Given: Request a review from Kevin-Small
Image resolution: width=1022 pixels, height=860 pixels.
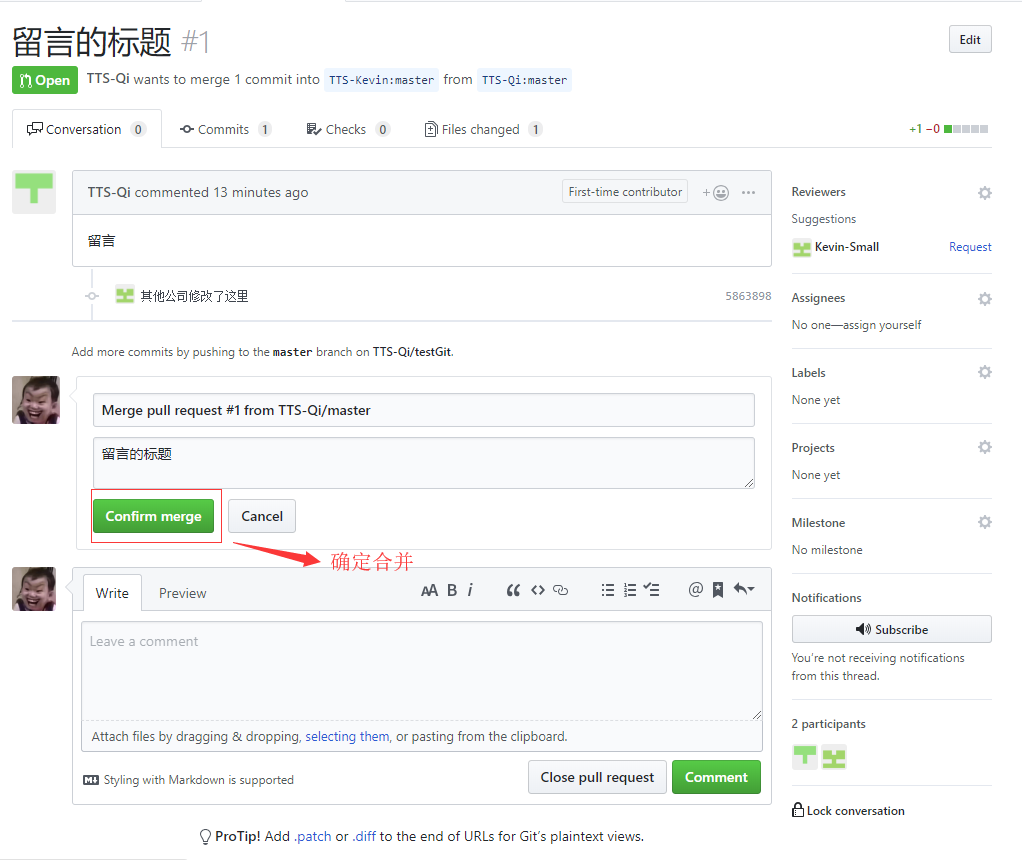Looking at the screenshot, I should (x=970, y=247).
